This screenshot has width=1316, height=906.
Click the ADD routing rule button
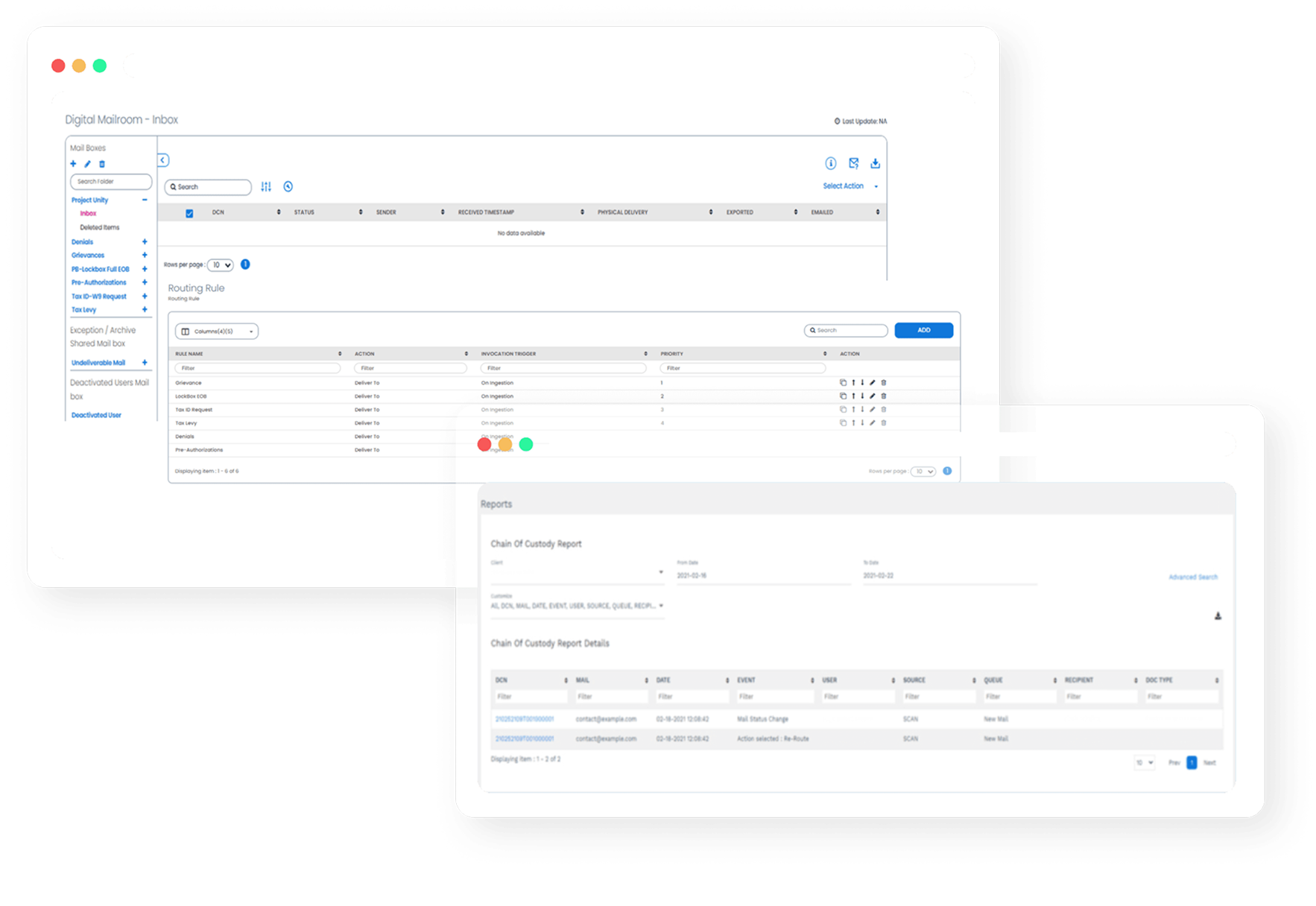click(x=923, y=330)
